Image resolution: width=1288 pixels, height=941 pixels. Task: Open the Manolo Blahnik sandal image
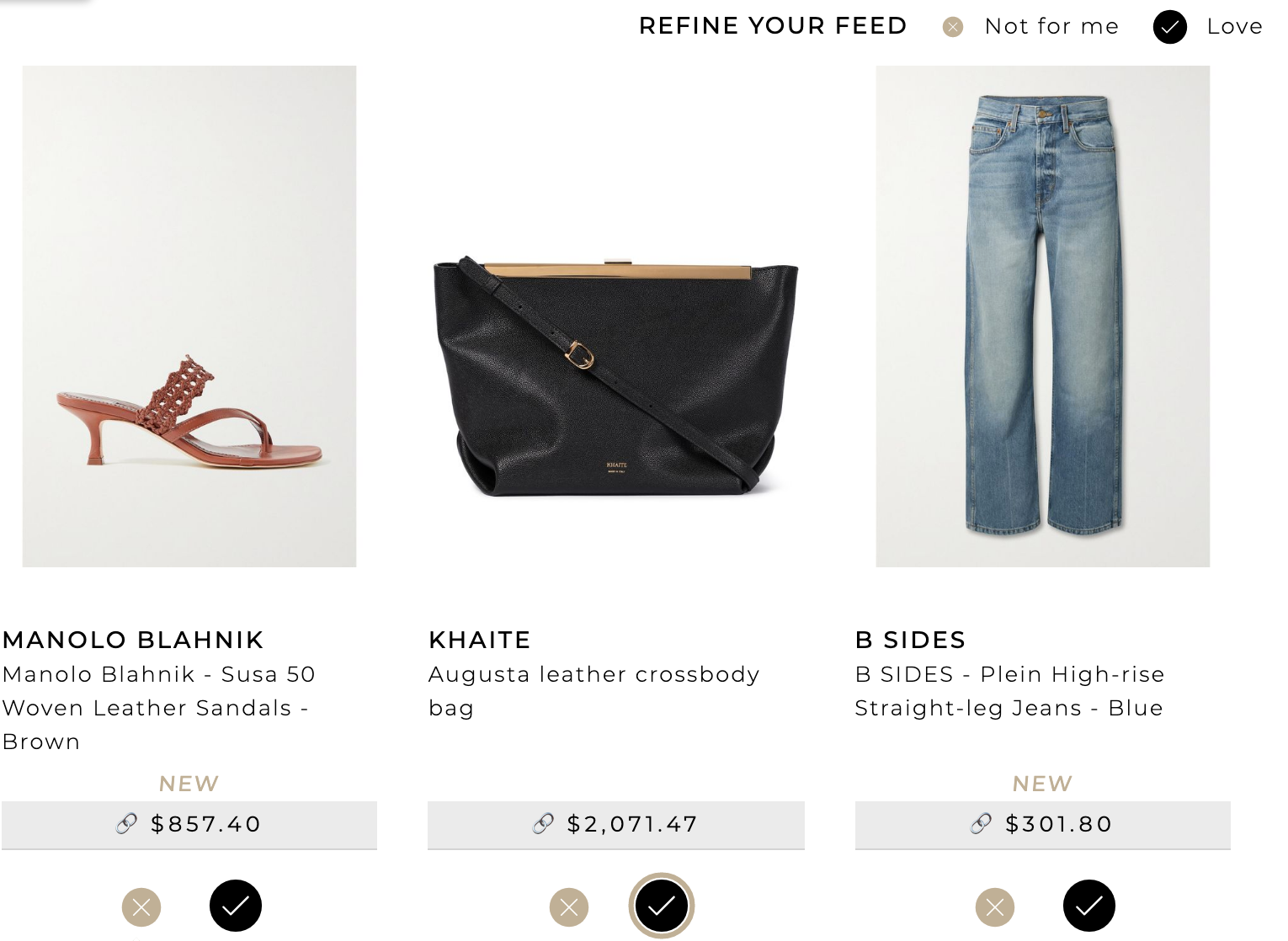click(x=189, y=316)
